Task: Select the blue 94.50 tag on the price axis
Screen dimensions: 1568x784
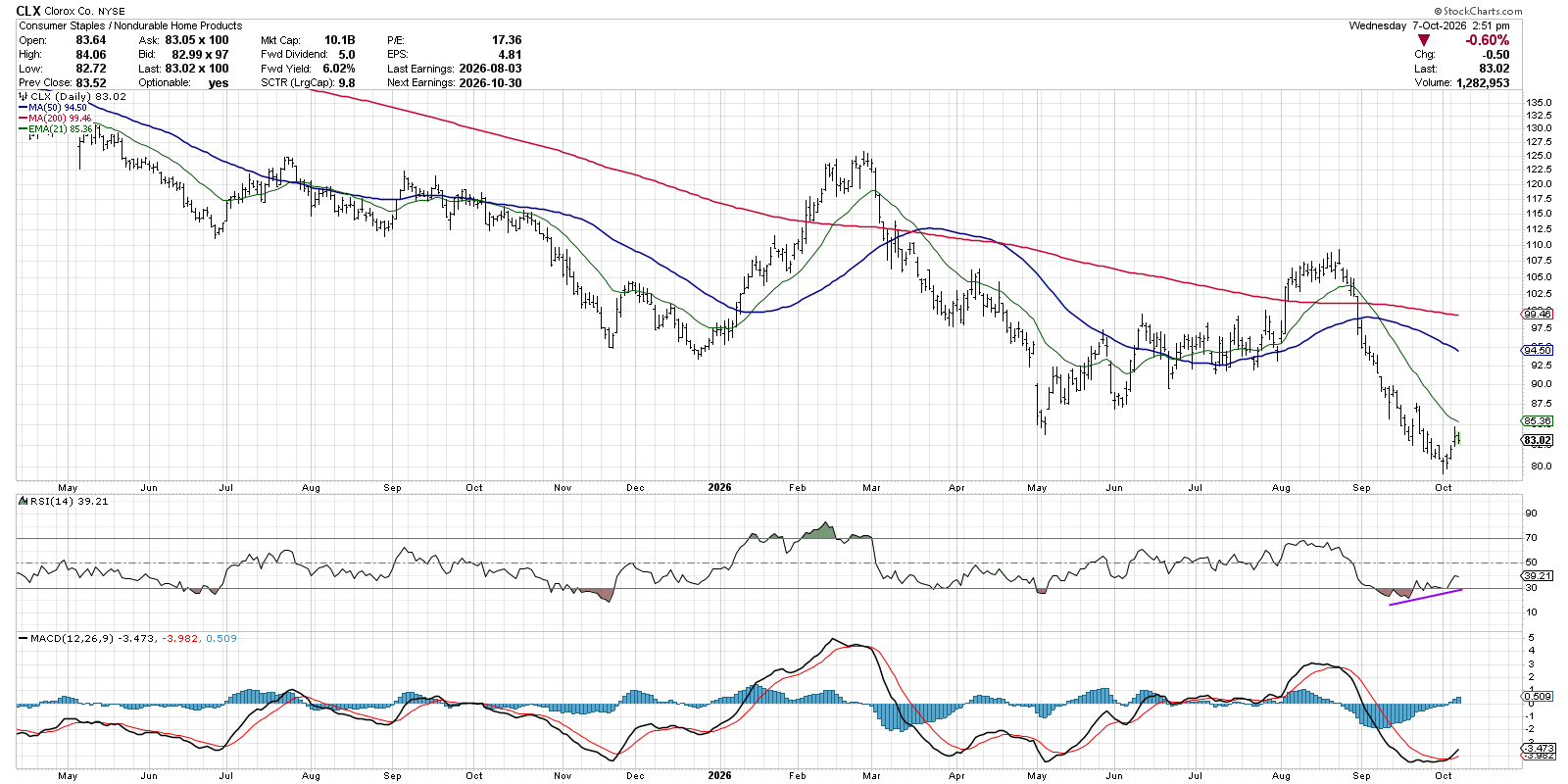Action: [1538, 350]
